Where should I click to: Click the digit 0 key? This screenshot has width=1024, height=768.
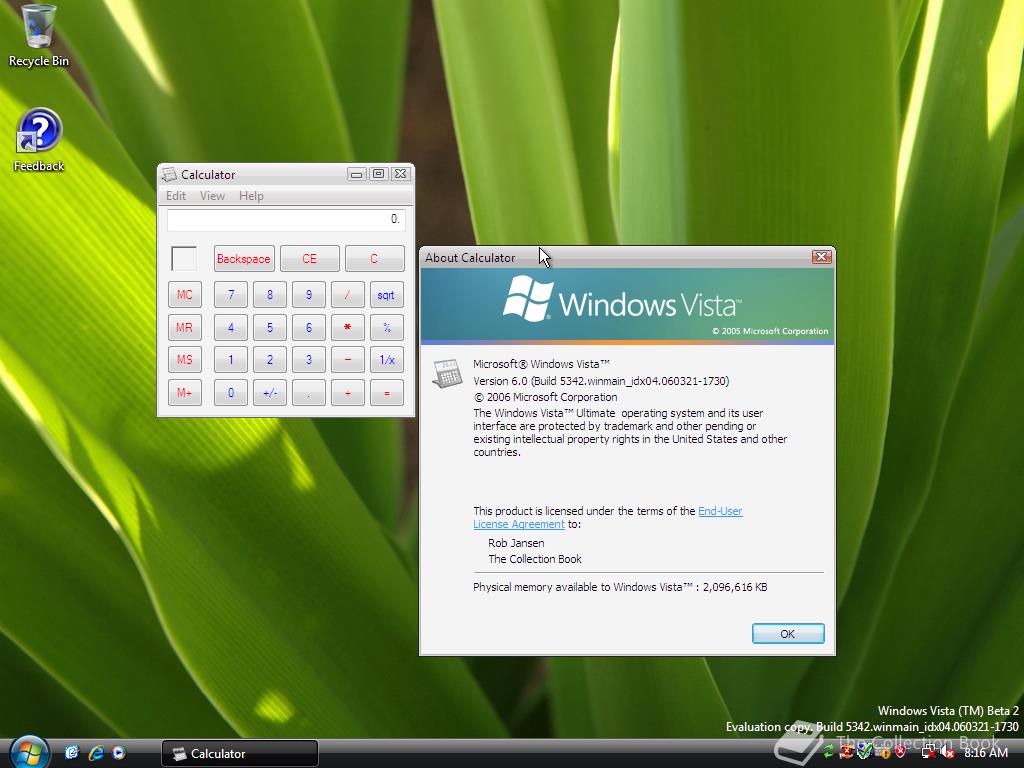pyautogui.click(x=231, y=392)
